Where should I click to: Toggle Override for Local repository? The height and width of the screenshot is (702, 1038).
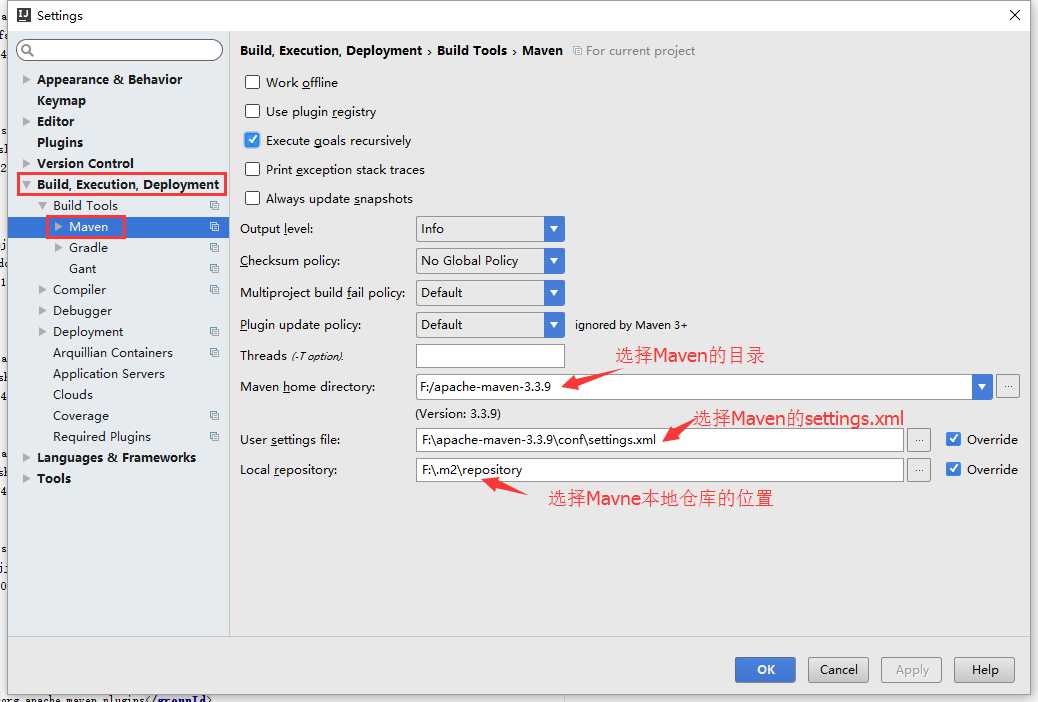[953, 469]
